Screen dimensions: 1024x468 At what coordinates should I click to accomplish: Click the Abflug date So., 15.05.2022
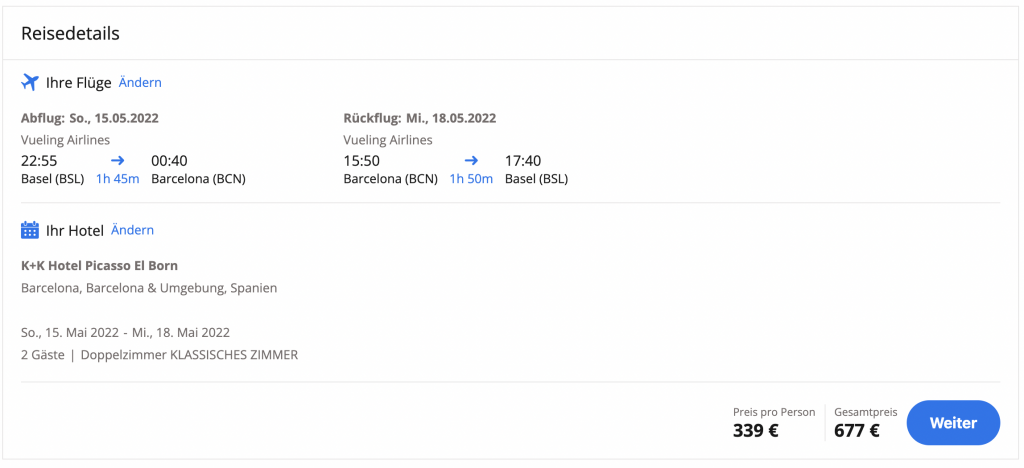[90, 118]
